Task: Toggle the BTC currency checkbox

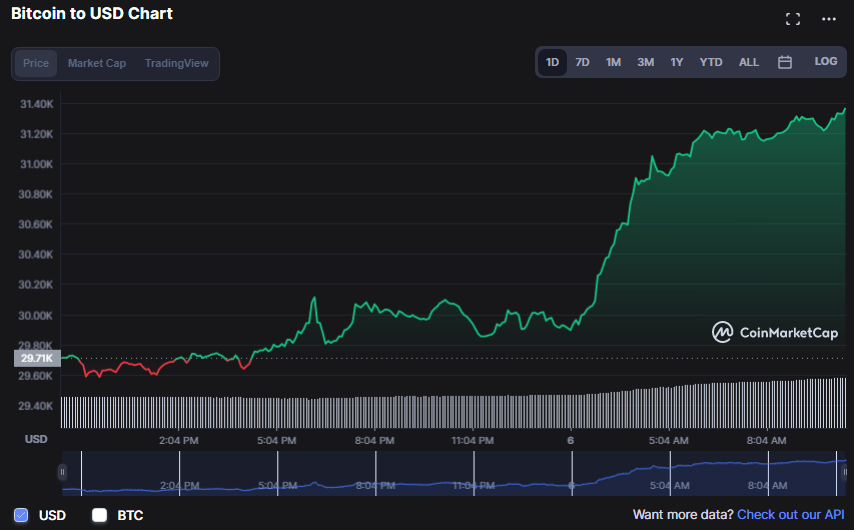Action: point(99,515)
